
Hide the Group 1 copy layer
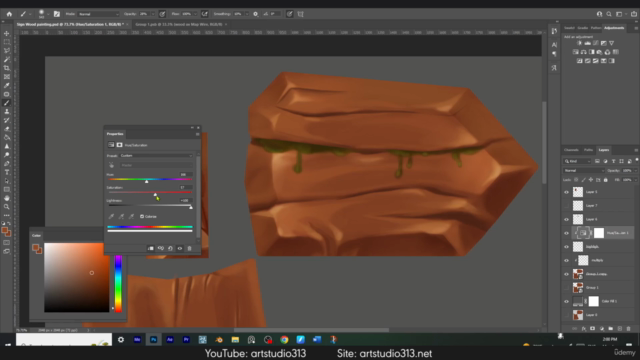click(x=566, y=274)
